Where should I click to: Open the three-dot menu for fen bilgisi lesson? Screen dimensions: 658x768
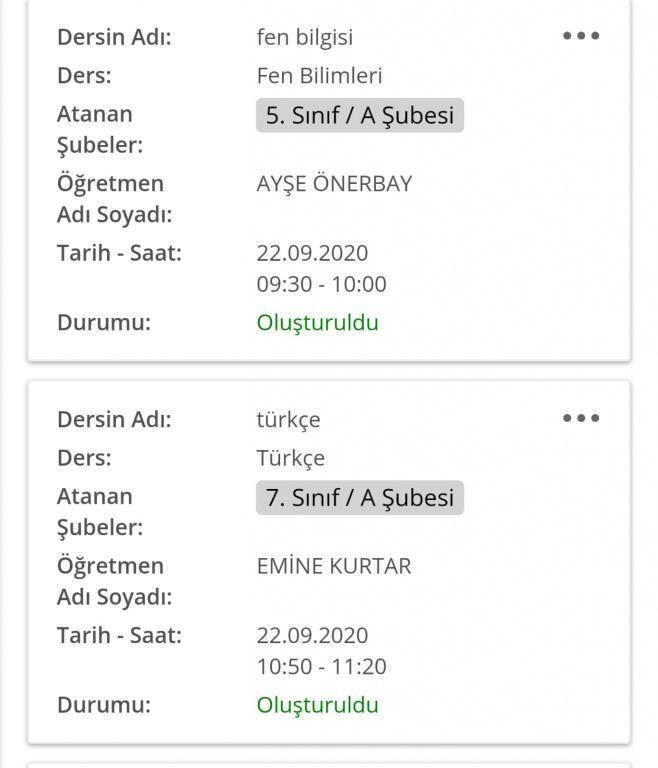coord(581,36)
